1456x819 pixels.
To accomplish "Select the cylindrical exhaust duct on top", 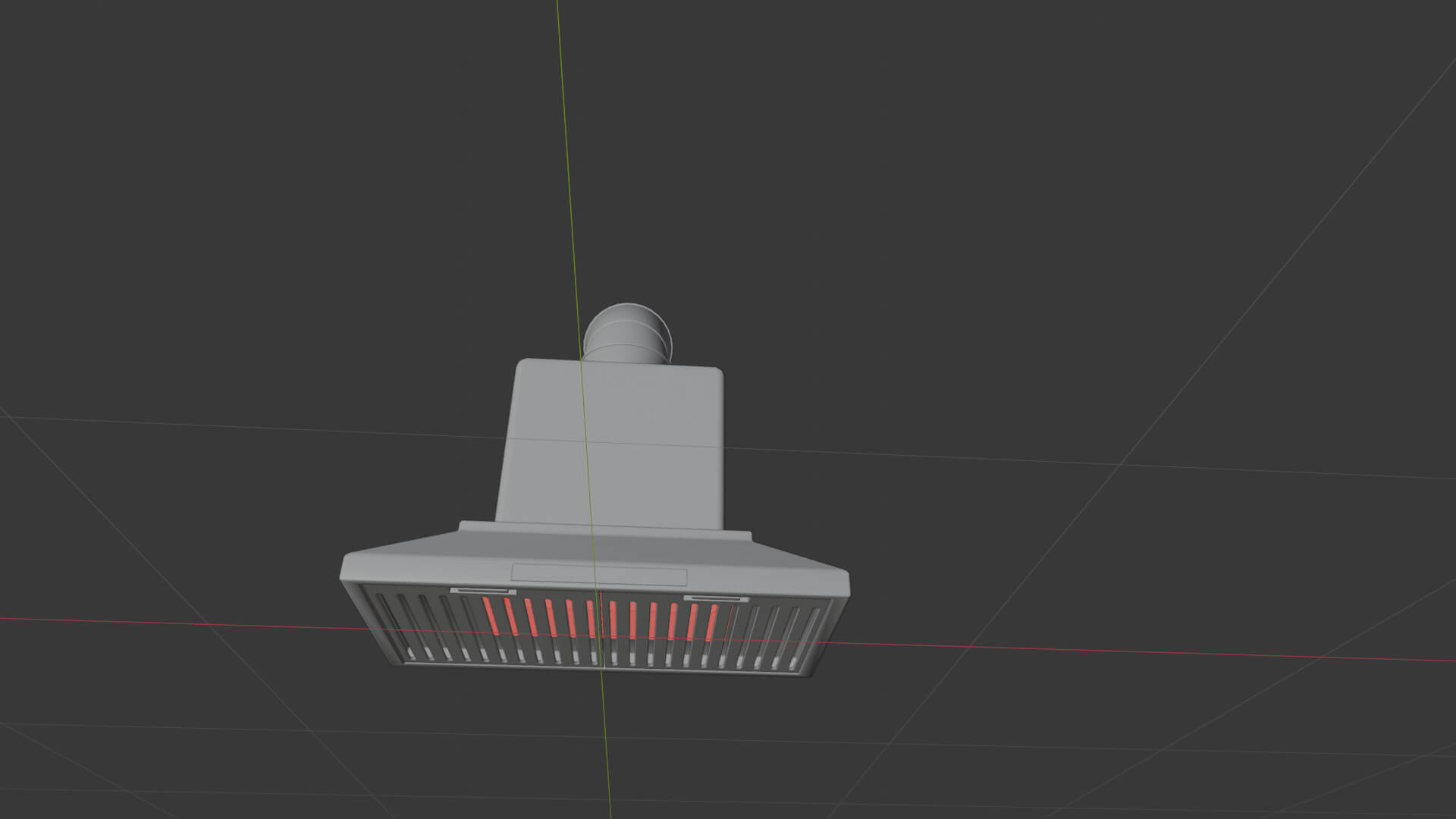I will click(x=628, y=334).
